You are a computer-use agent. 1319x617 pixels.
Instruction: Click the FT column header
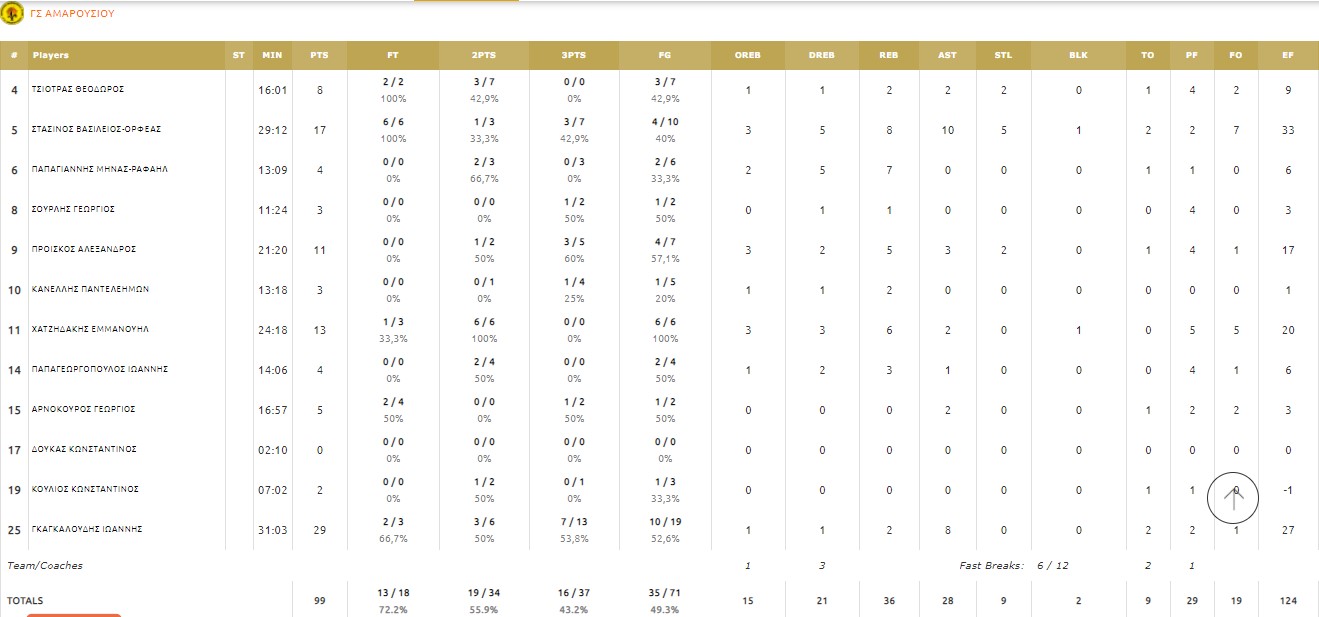point(393,55)
